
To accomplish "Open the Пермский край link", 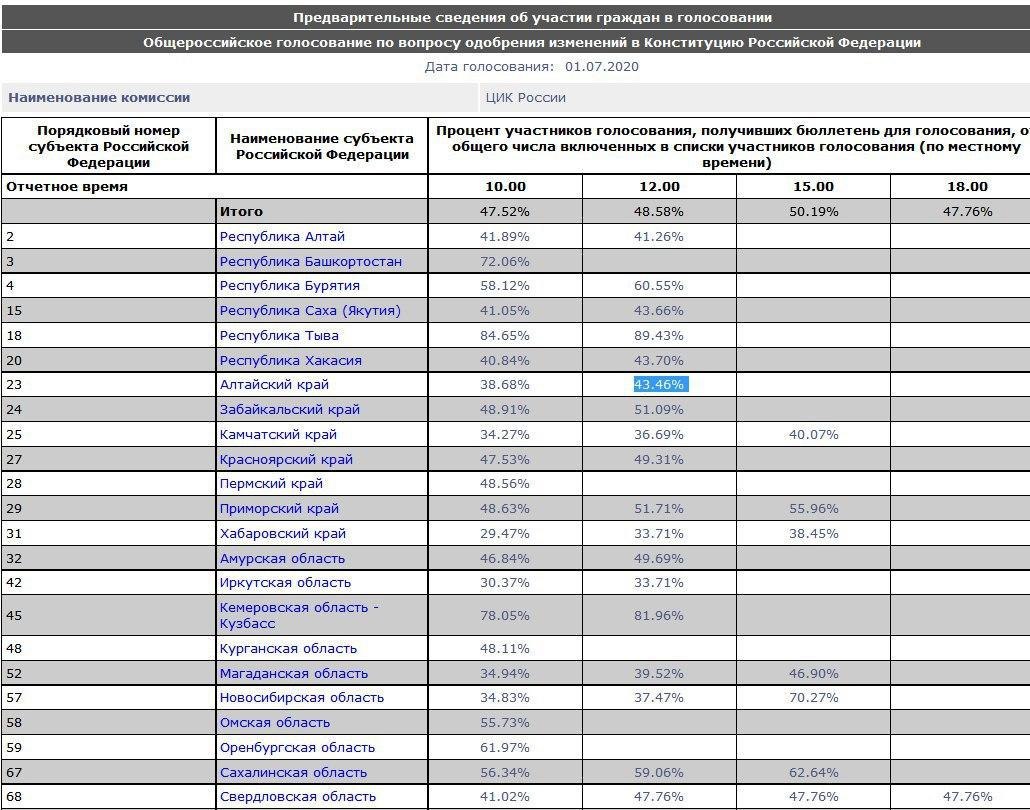I will [x=271, y=484].
